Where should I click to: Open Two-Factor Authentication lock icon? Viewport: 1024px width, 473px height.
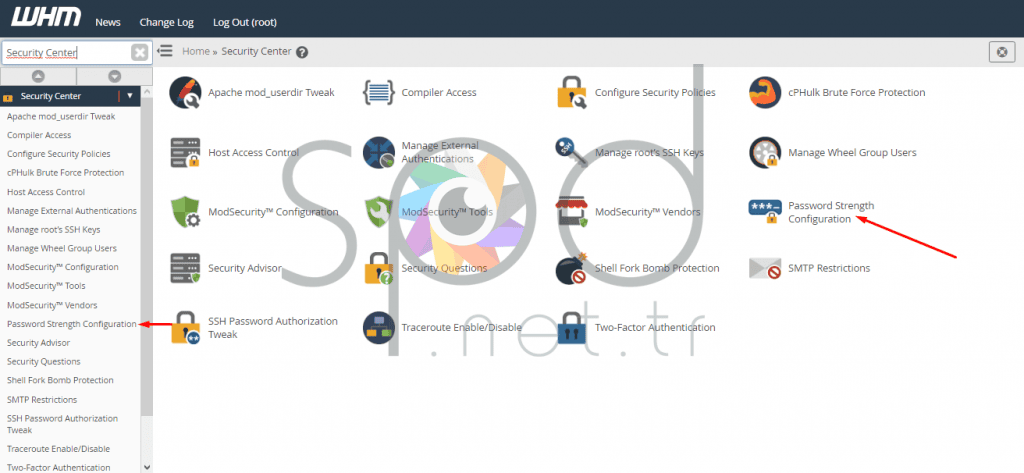point(571,328)
